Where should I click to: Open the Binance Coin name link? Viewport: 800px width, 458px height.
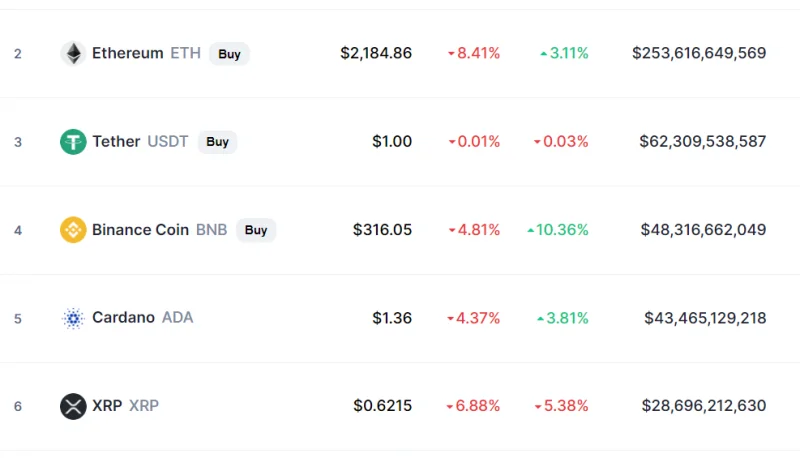140,230
